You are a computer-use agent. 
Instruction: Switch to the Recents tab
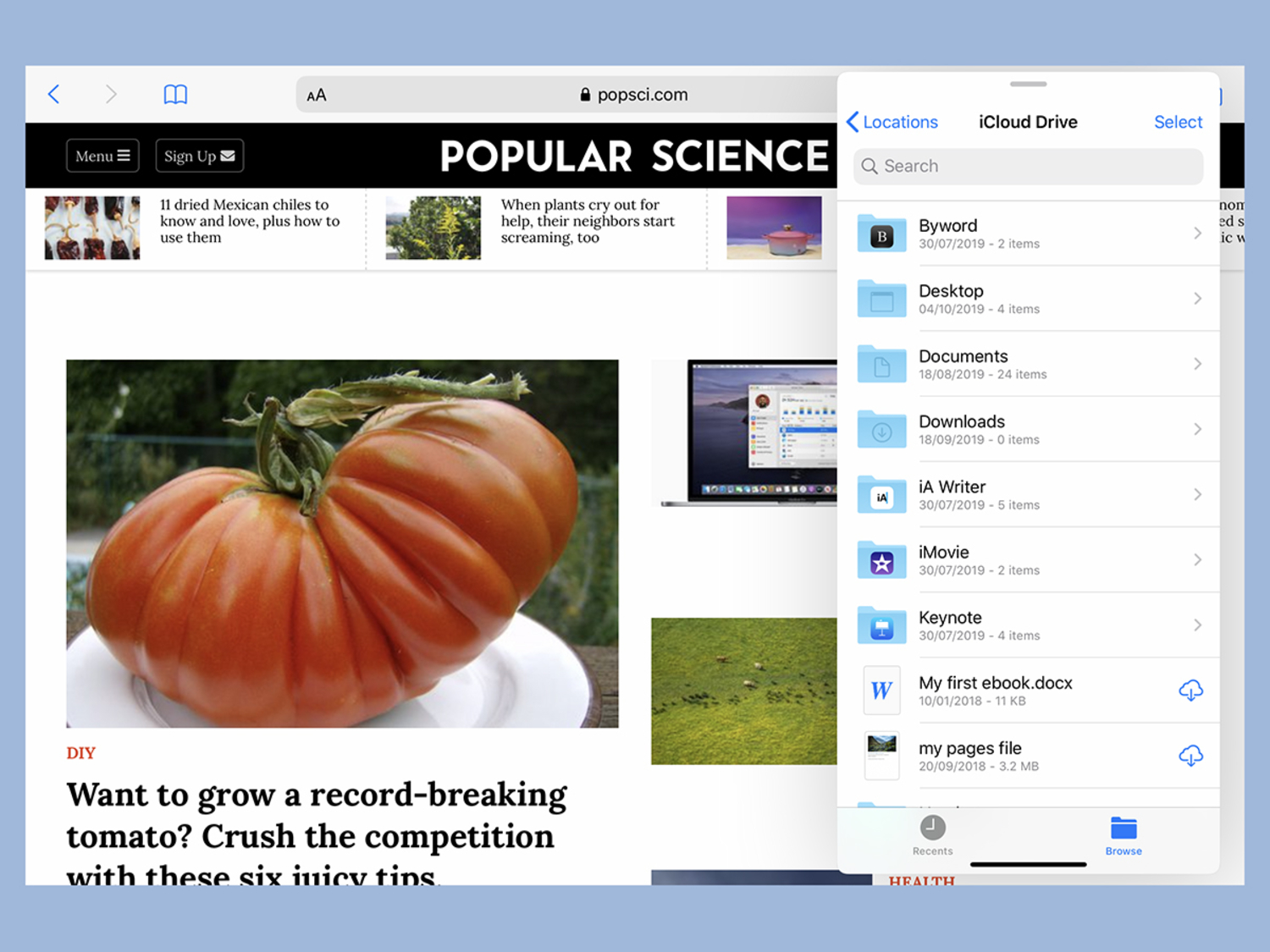[932, 835]
